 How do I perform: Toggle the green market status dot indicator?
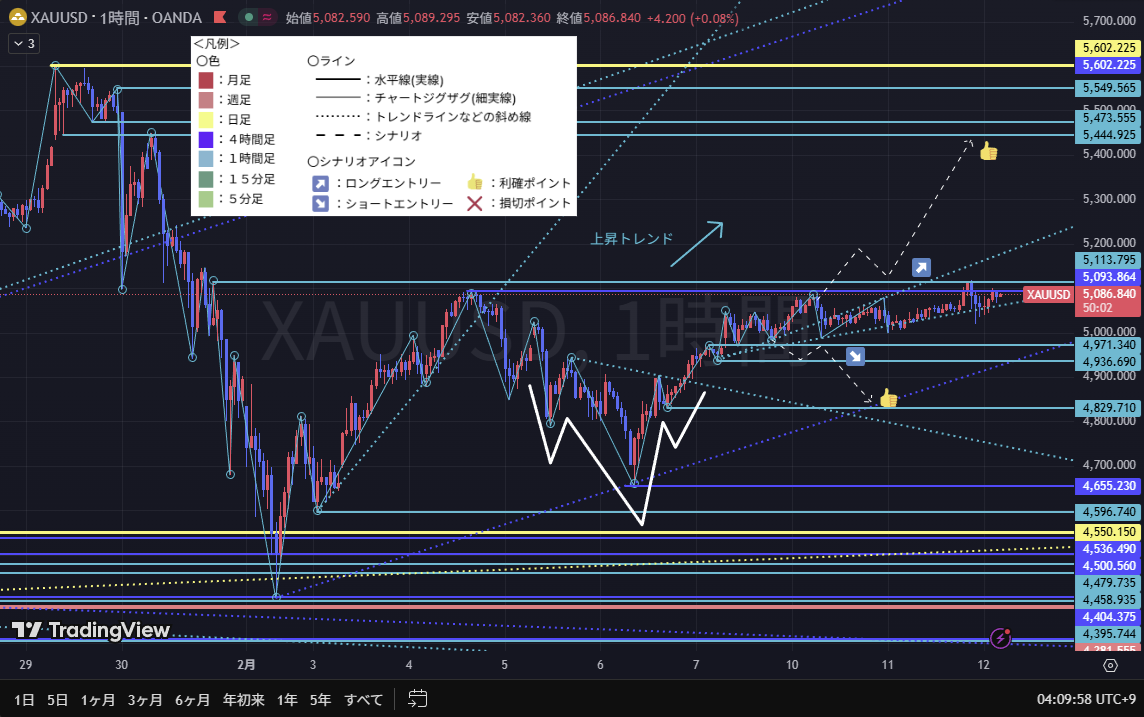pos(247,17)
